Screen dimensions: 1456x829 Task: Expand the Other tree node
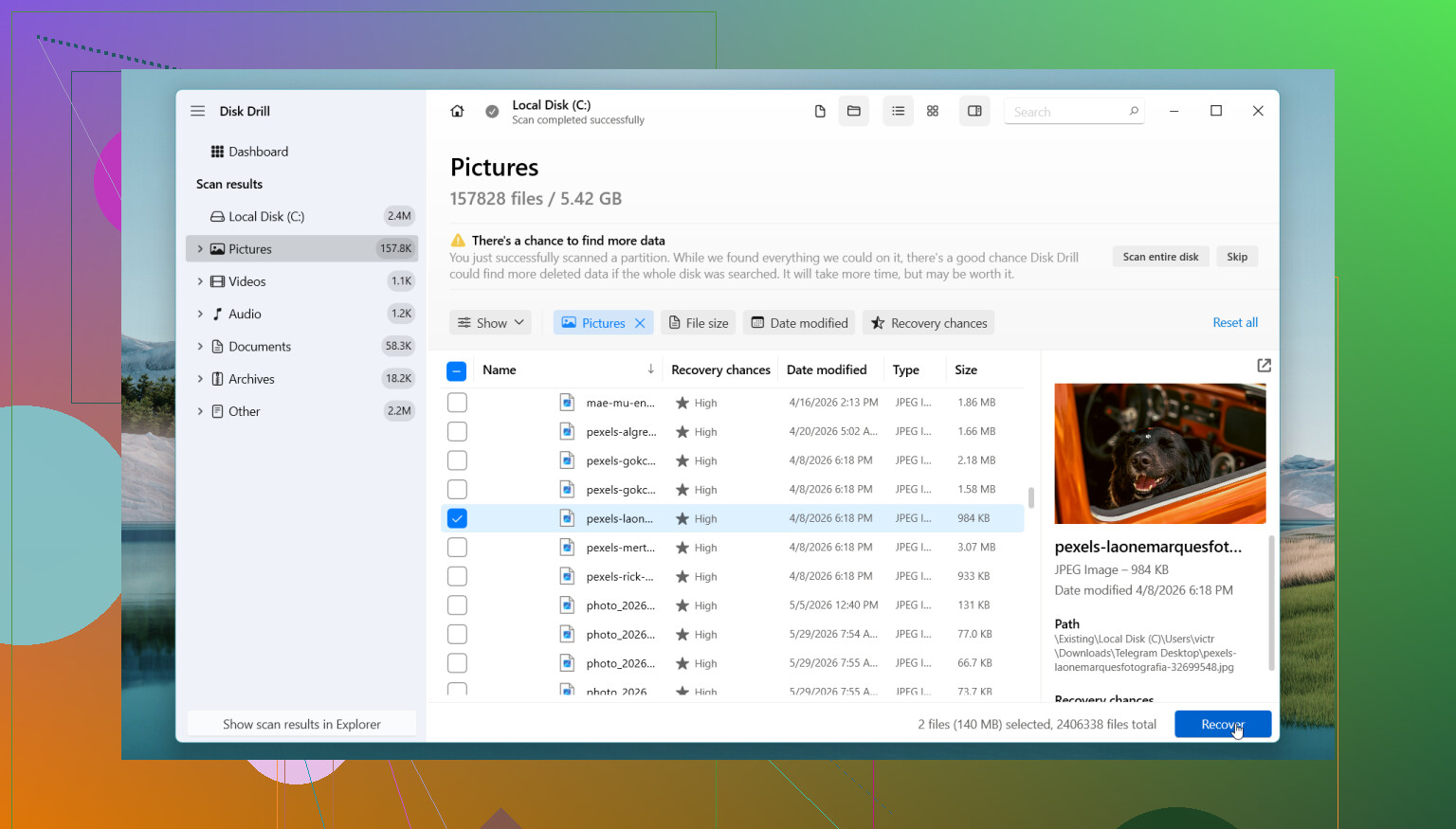click(200, 411)
